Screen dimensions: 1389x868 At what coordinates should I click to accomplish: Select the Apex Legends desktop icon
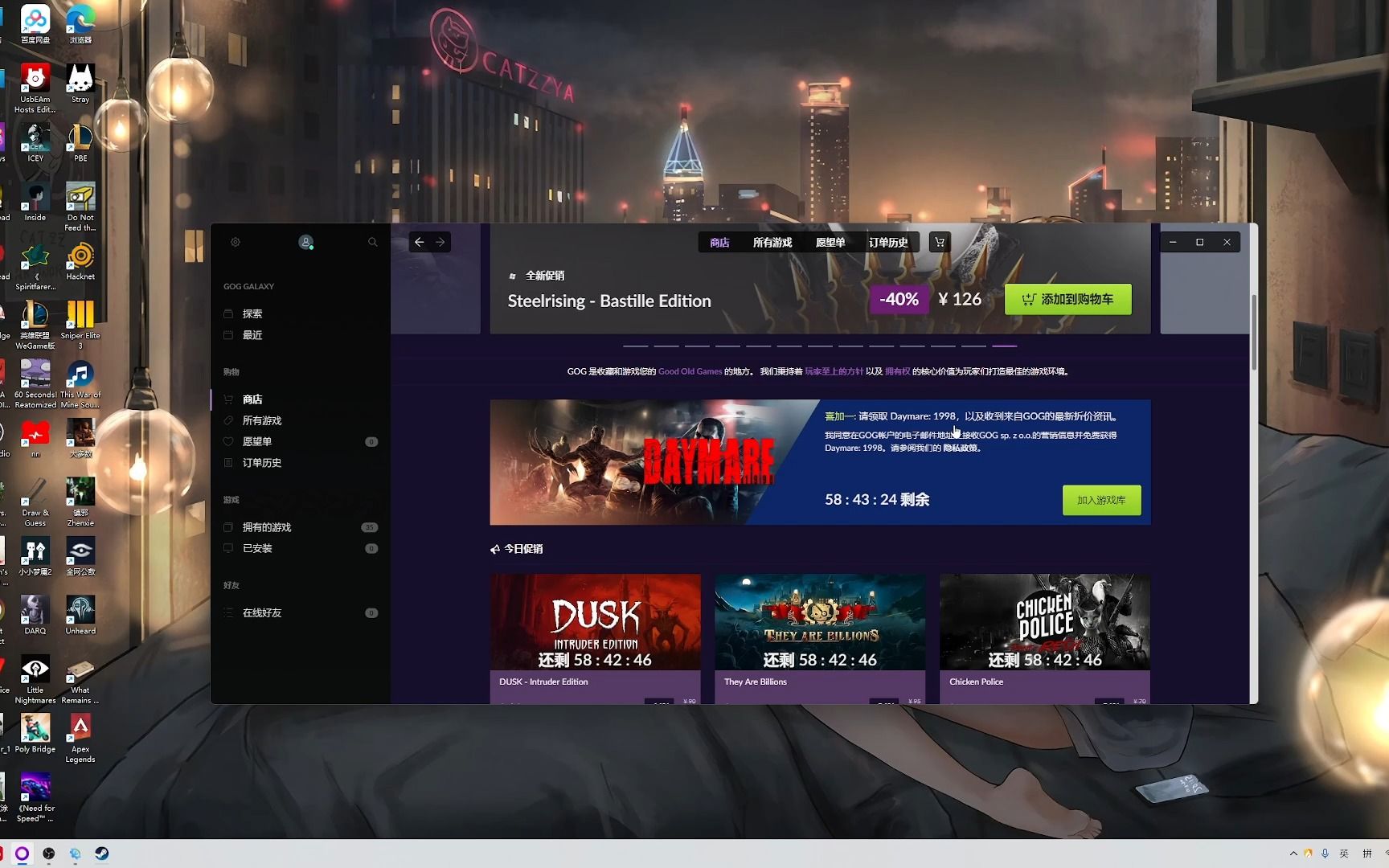80,738
